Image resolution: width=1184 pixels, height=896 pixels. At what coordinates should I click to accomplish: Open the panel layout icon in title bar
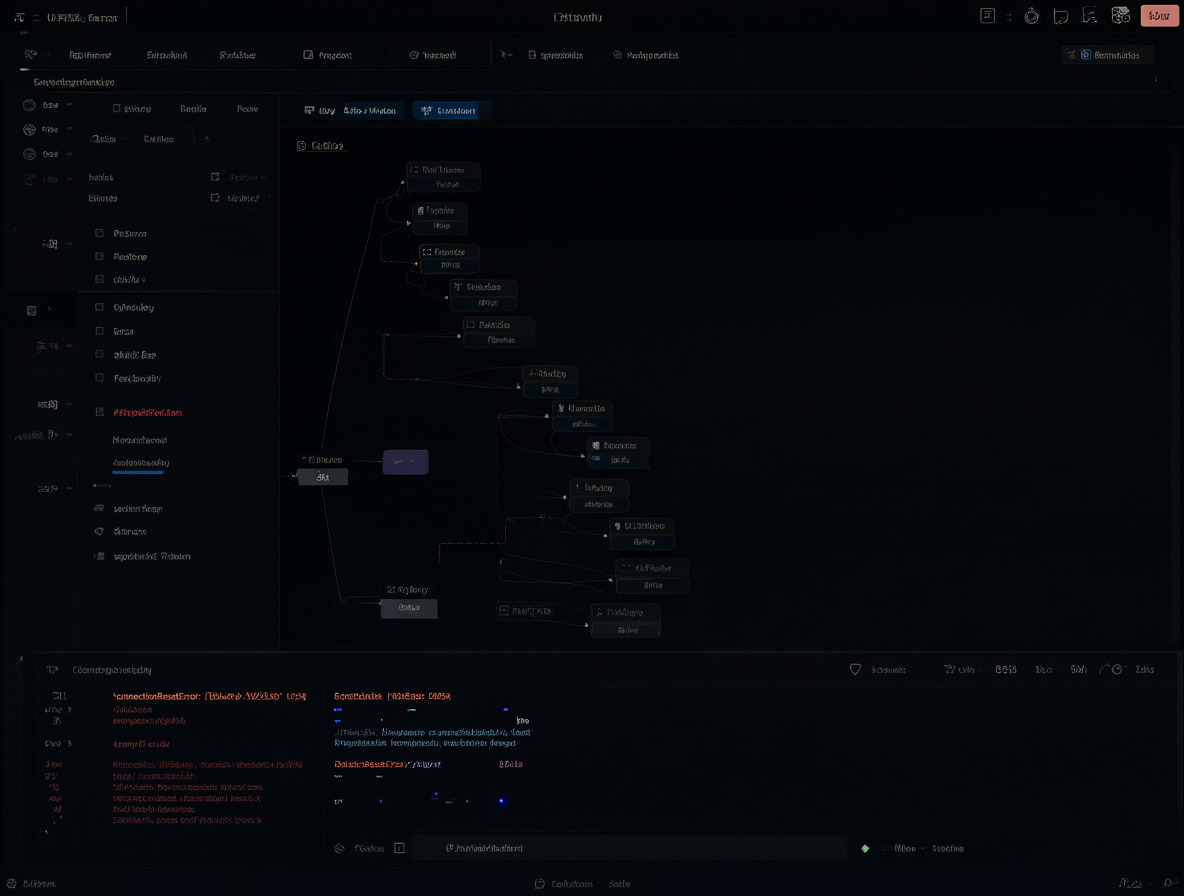pyautogui.click(x=988, y=16)
